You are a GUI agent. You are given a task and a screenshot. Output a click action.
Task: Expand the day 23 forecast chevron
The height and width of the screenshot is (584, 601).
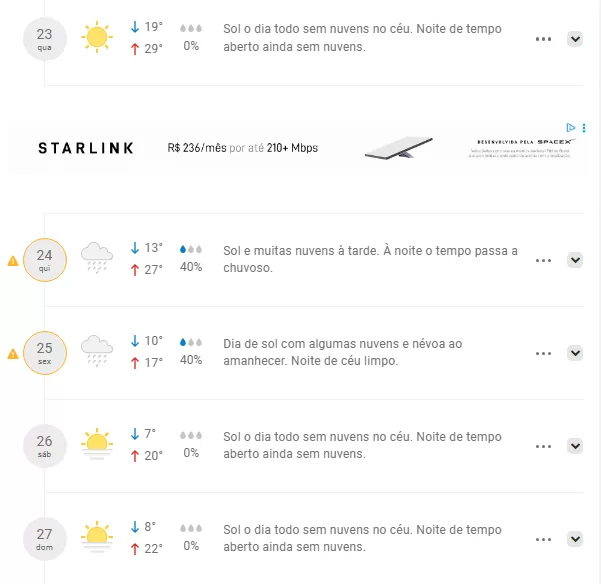pos(574,39)
